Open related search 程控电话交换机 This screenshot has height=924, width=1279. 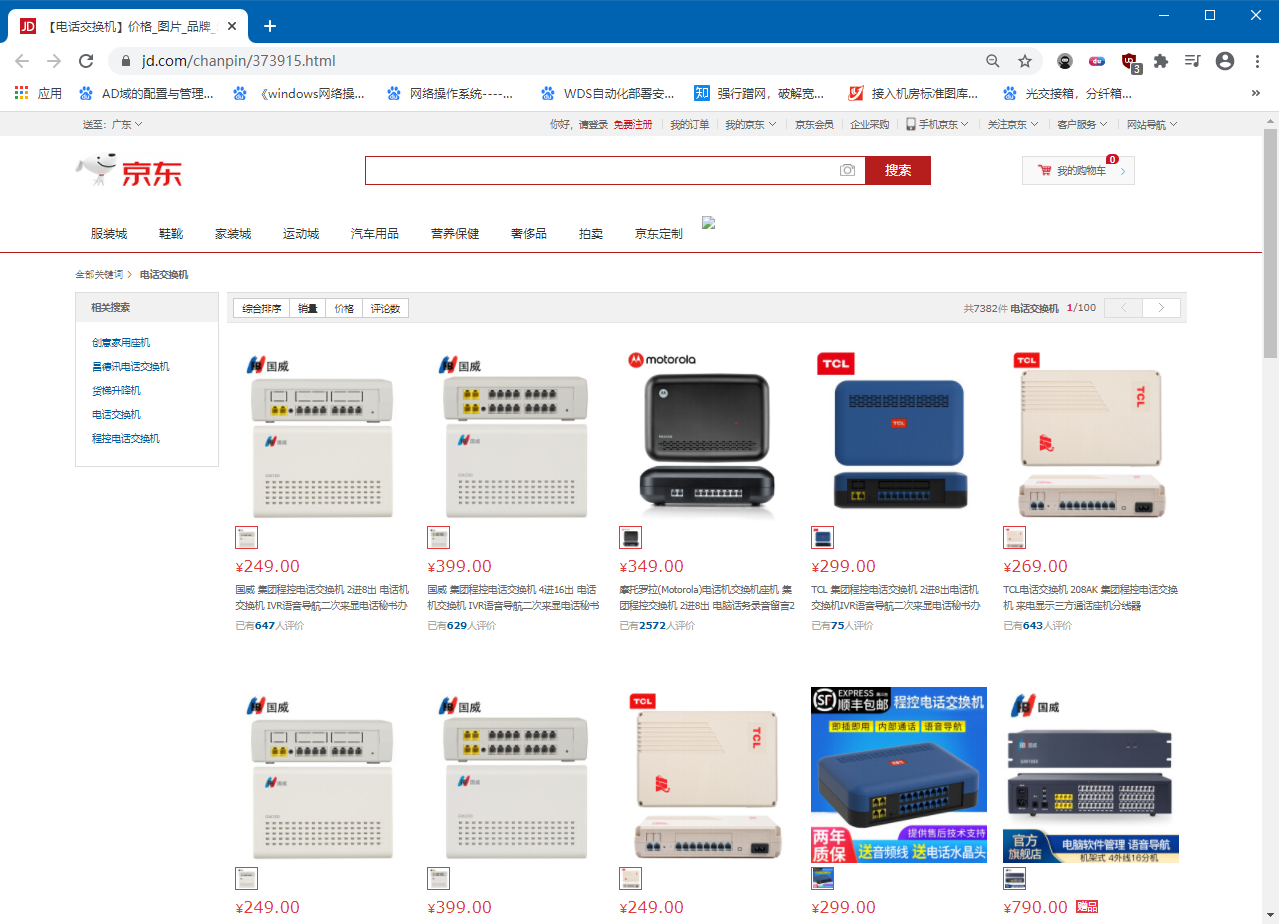point(126,438)
